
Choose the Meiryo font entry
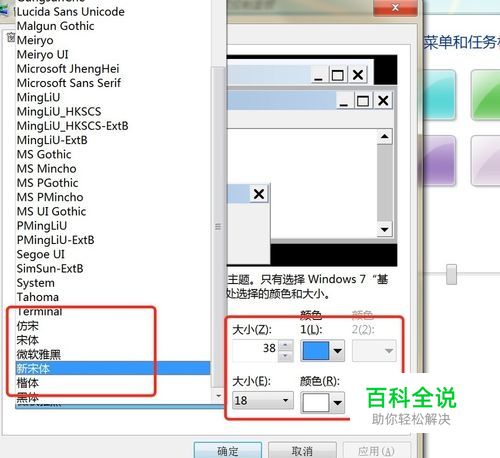(x=35, y=40)
